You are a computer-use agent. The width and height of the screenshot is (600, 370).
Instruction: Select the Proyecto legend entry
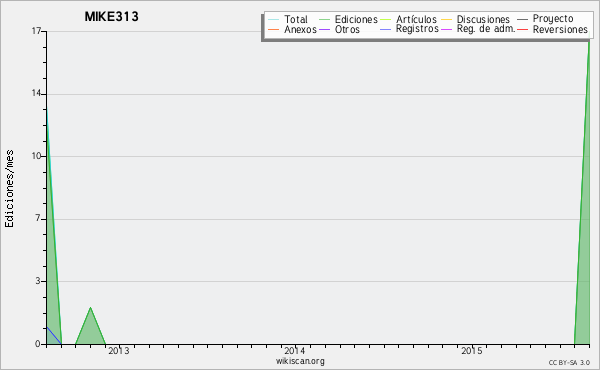(553, 19)
